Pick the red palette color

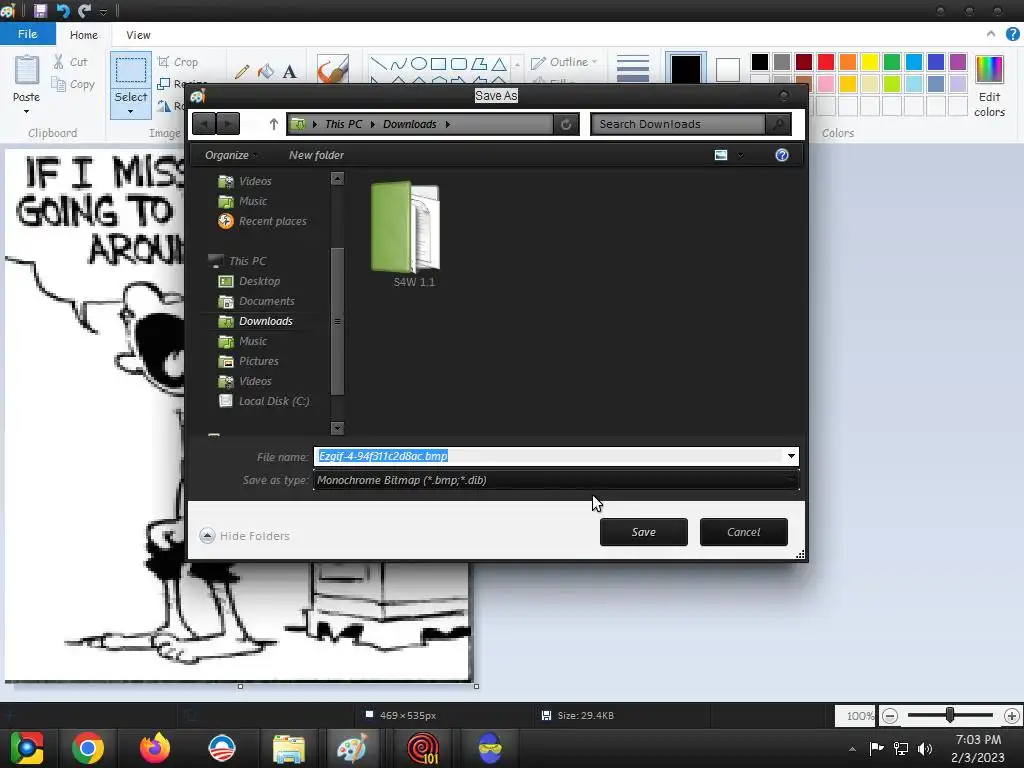(825, 62)
